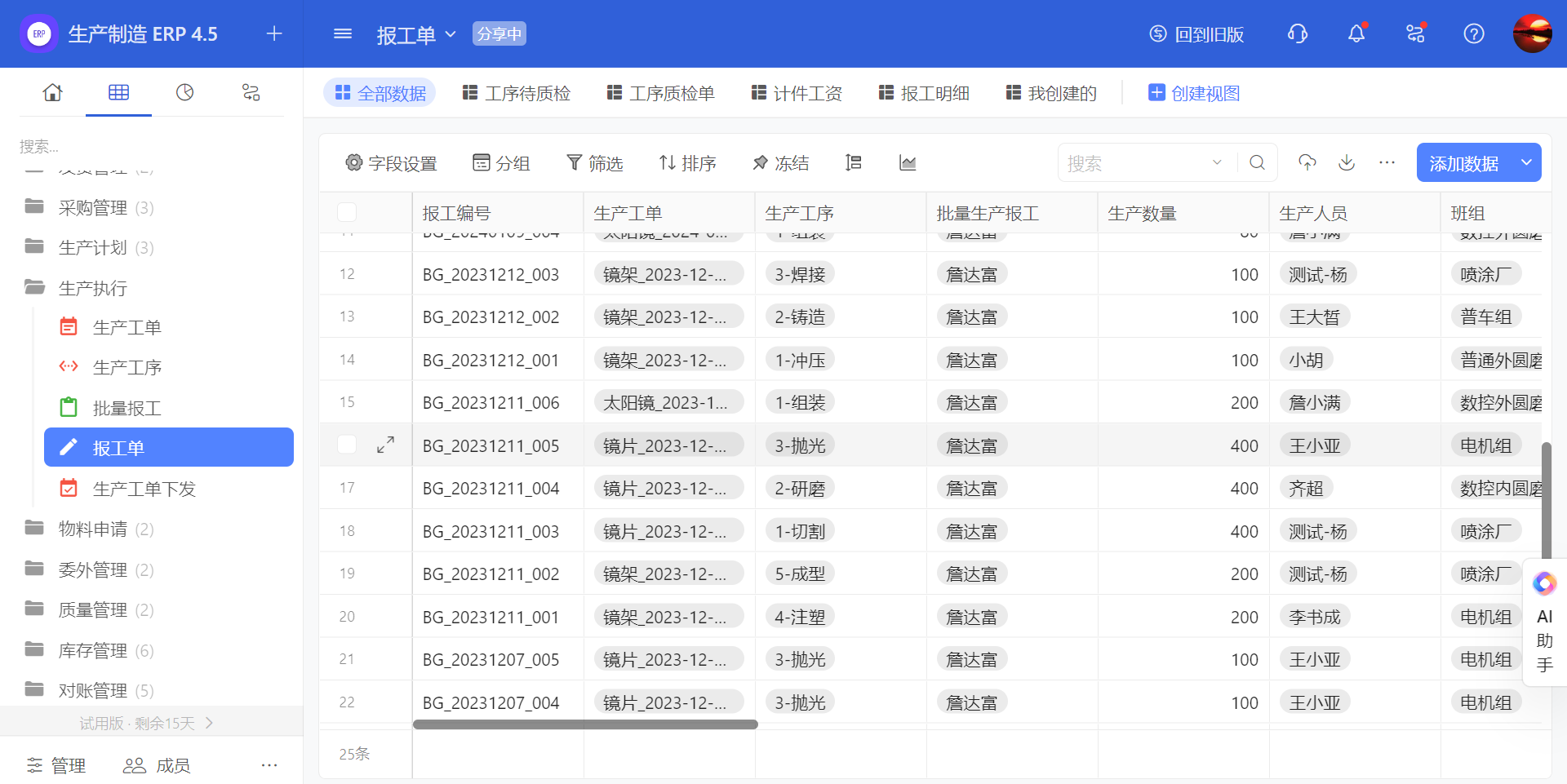
Task: Click the help question mark icon
Action: 1473,33
